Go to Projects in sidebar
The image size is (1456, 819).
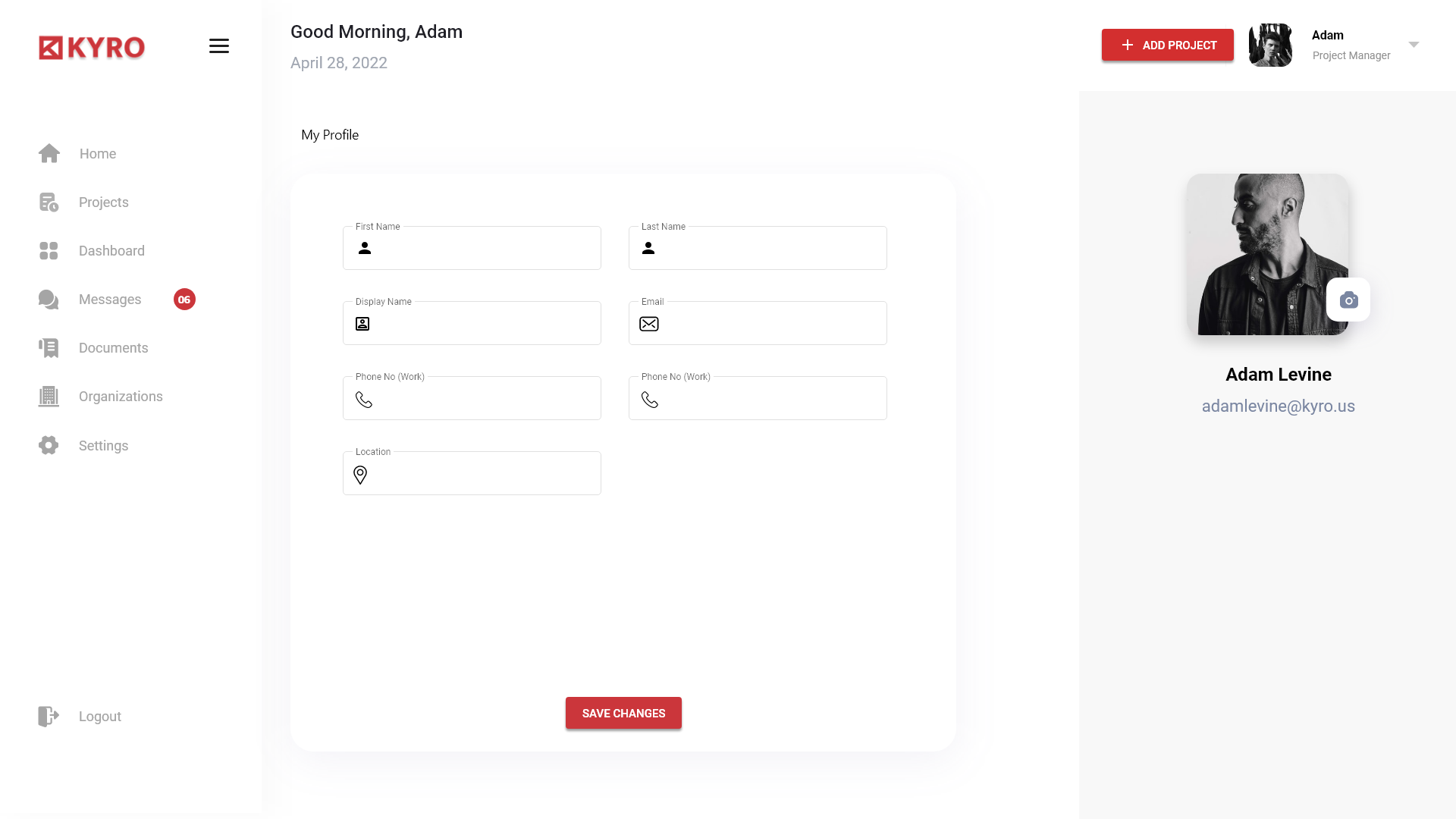(104, 202)
